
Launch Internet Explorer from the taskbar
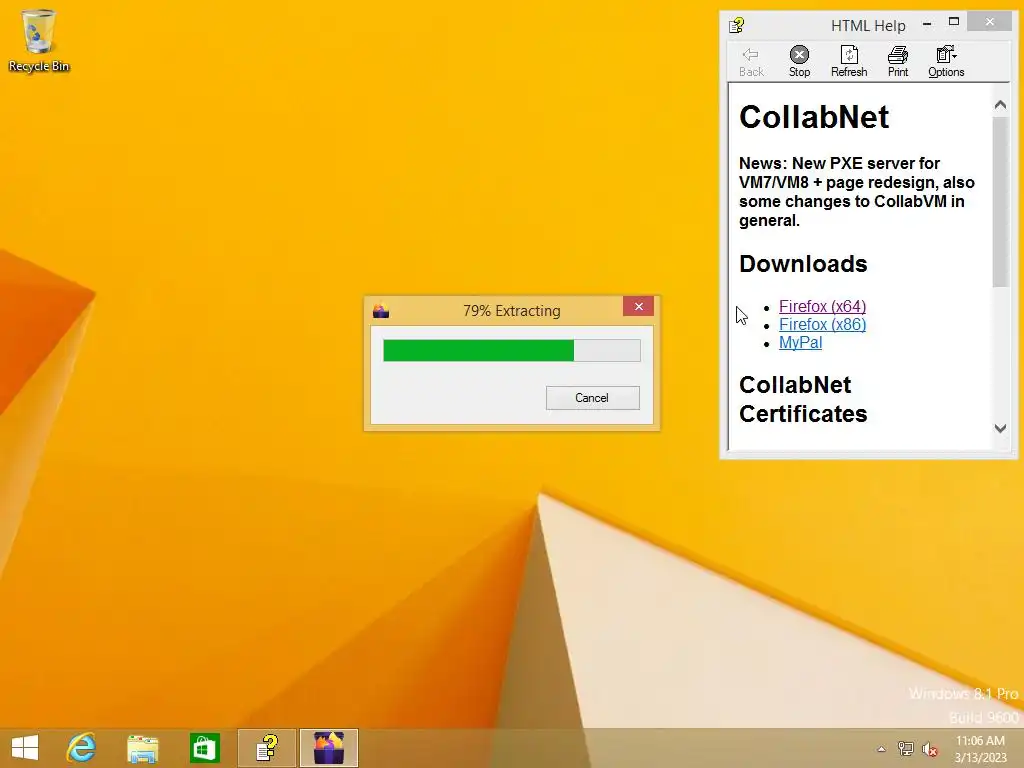(x=81, y=748)
